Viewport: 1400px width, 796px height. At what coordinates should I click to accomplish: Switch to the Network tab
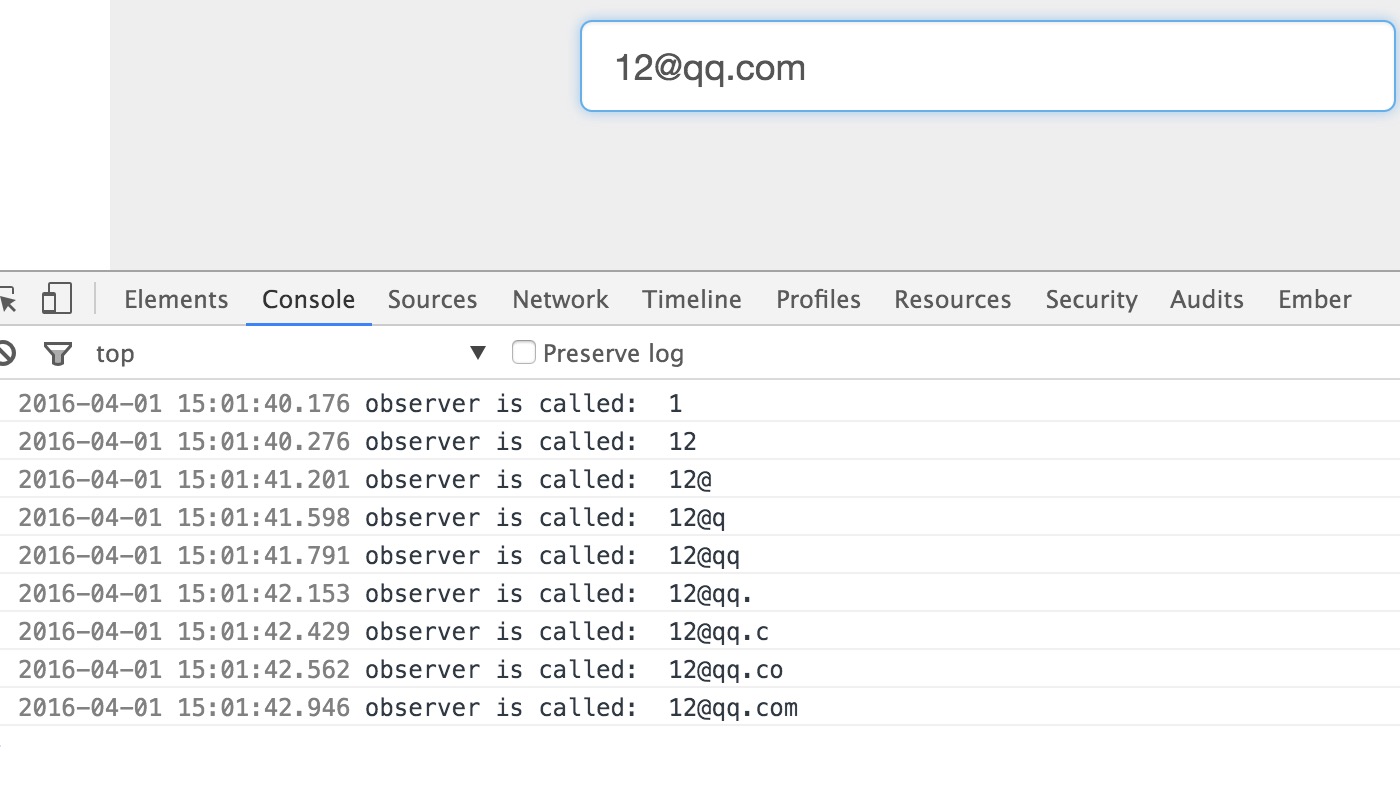(560, 299)
